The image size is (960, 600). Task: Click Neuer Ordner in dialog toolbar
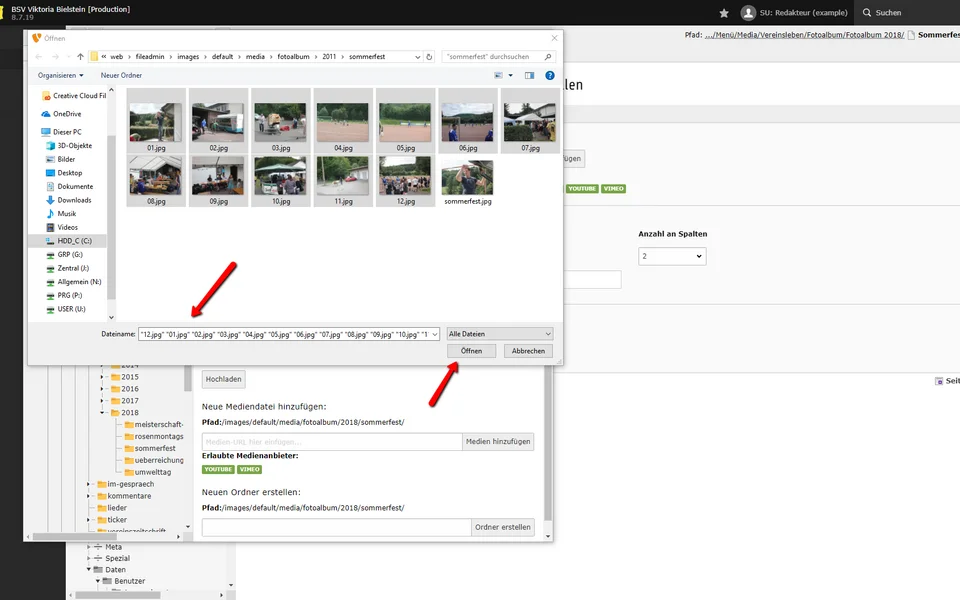tap(121, 76)
